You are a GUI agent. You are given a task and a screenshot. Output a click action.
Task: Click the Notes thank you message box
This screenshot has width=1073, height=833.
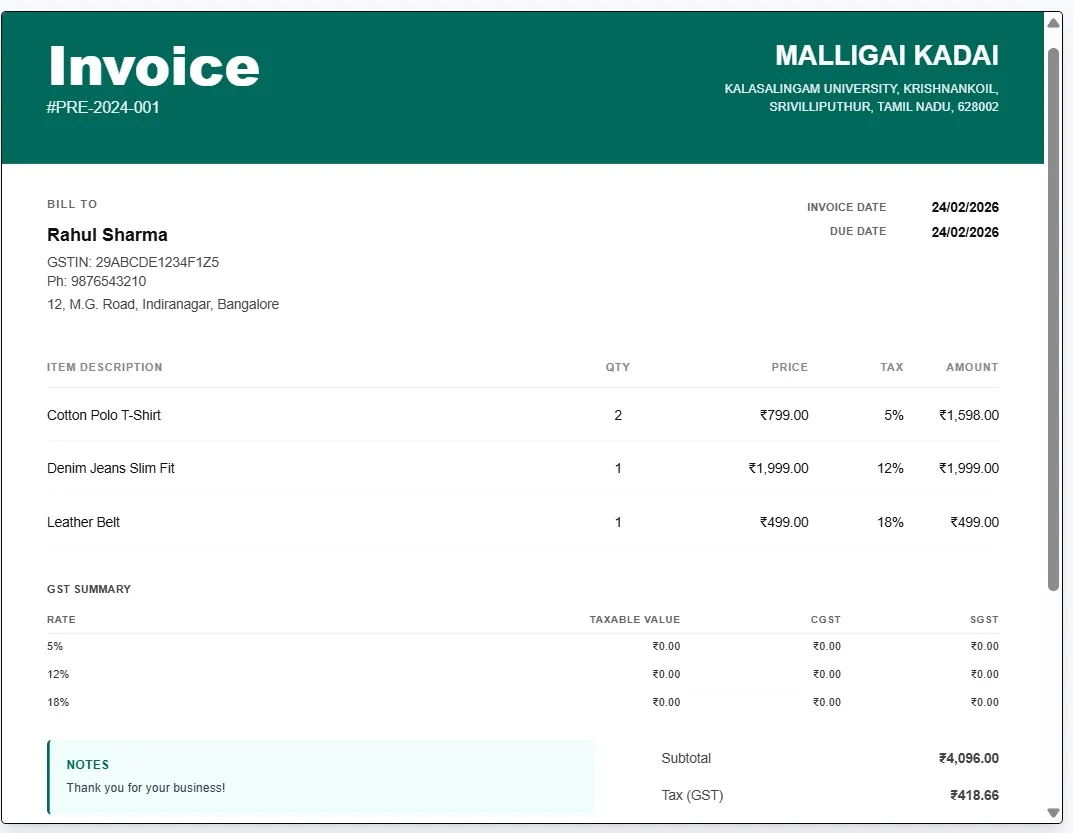pyautogui.click(x=320, y=777)
